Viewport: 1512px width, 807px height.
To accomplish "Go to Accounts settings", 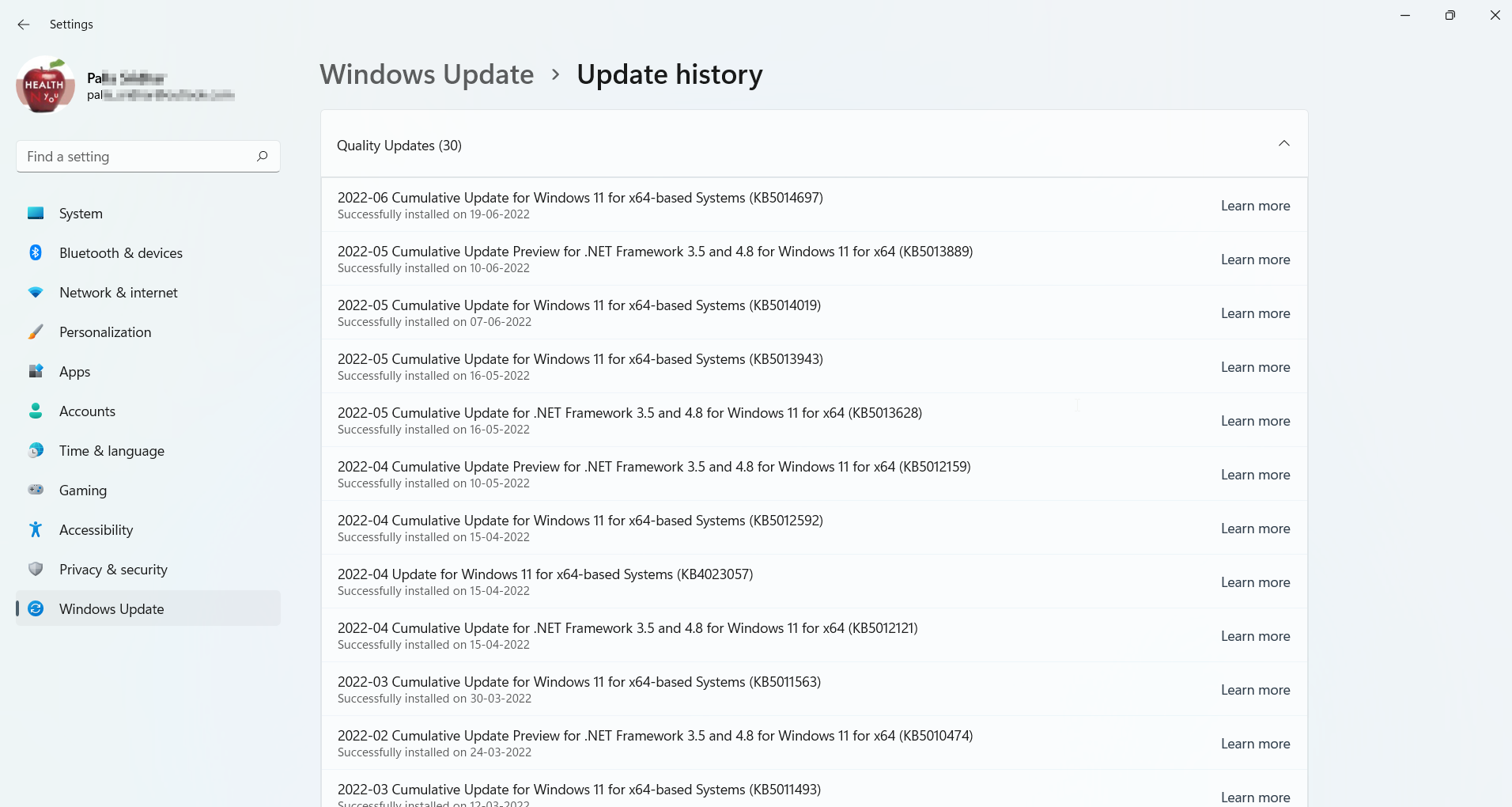I will [x=87, y=411].
